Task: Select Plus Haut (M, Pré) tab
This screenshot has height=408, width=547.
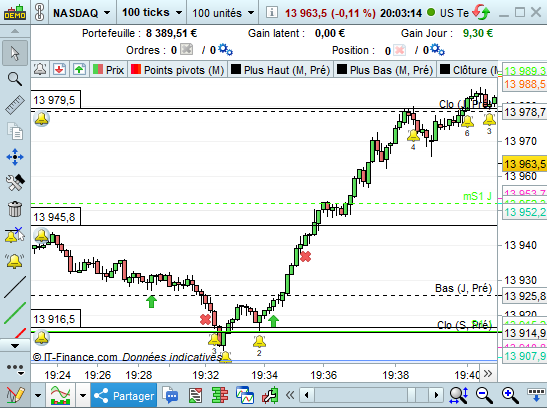Action: click(x=280, y=70)
